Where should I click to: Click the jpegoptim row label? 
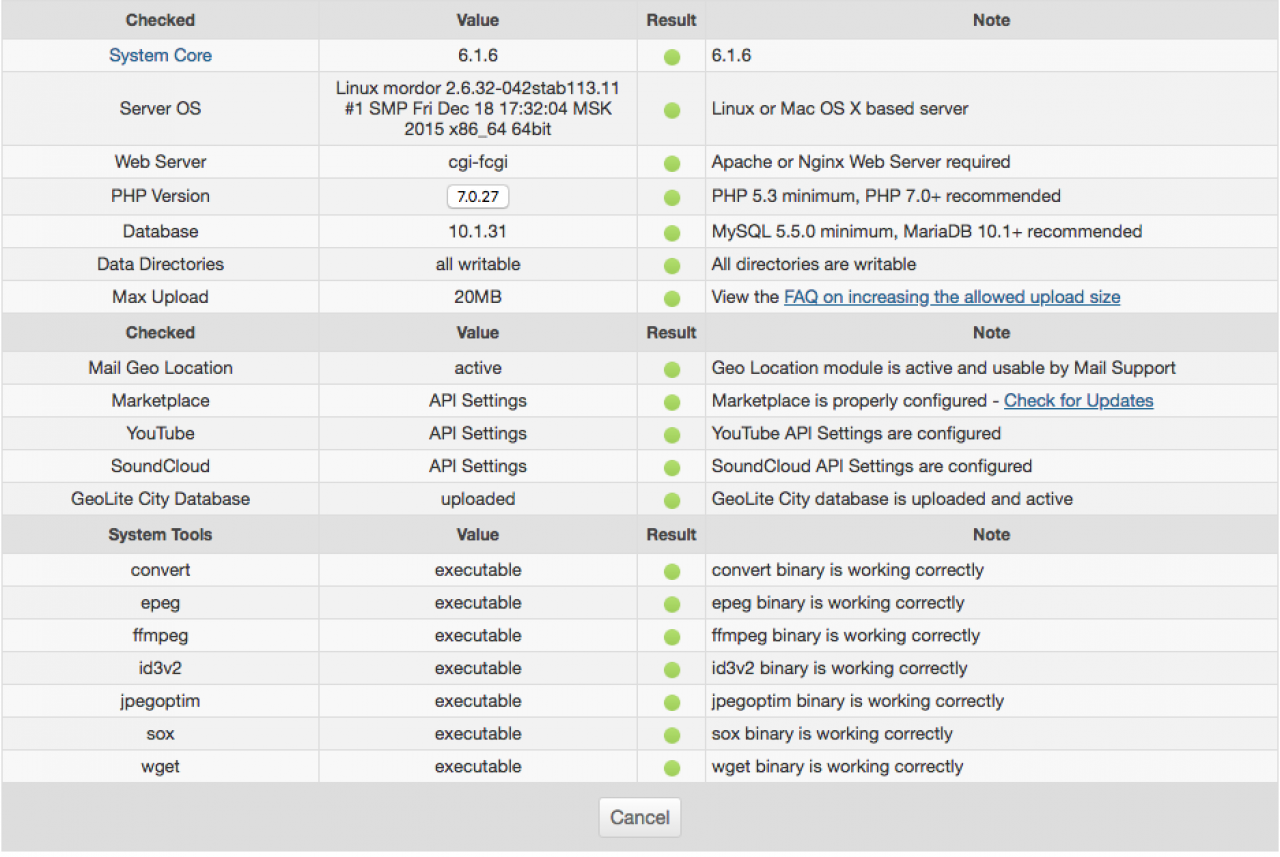tap(160, 701)
